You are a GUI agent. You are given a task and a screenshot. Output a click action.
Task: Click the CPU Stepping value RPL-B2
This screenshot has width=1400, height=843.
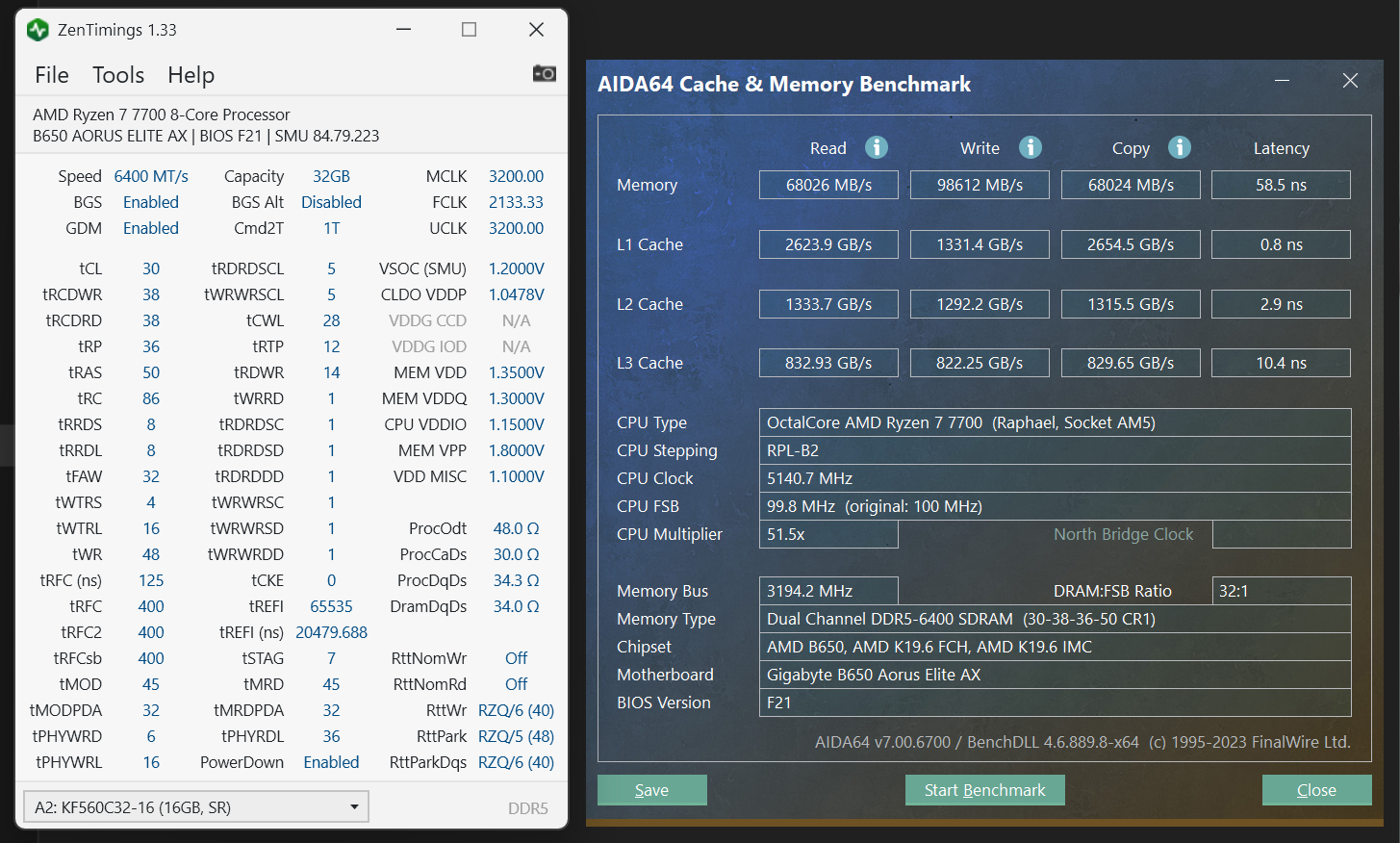click(x=1056, y=450)
